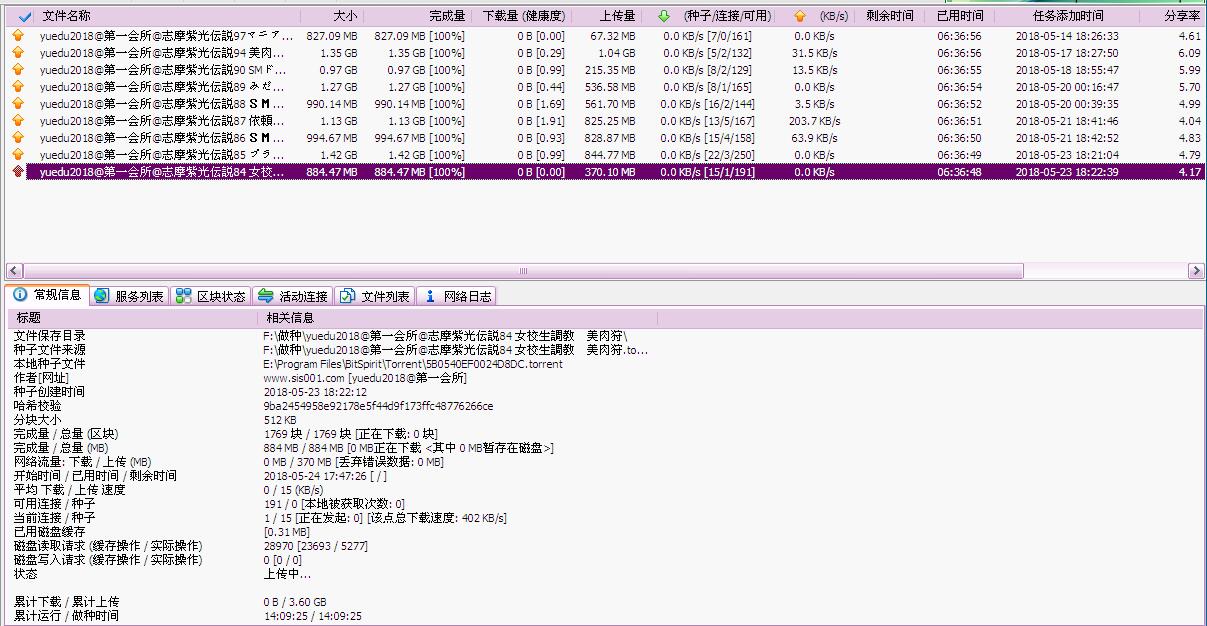Click the horizontal scrollbar thumb

click(x=522, y=271)
